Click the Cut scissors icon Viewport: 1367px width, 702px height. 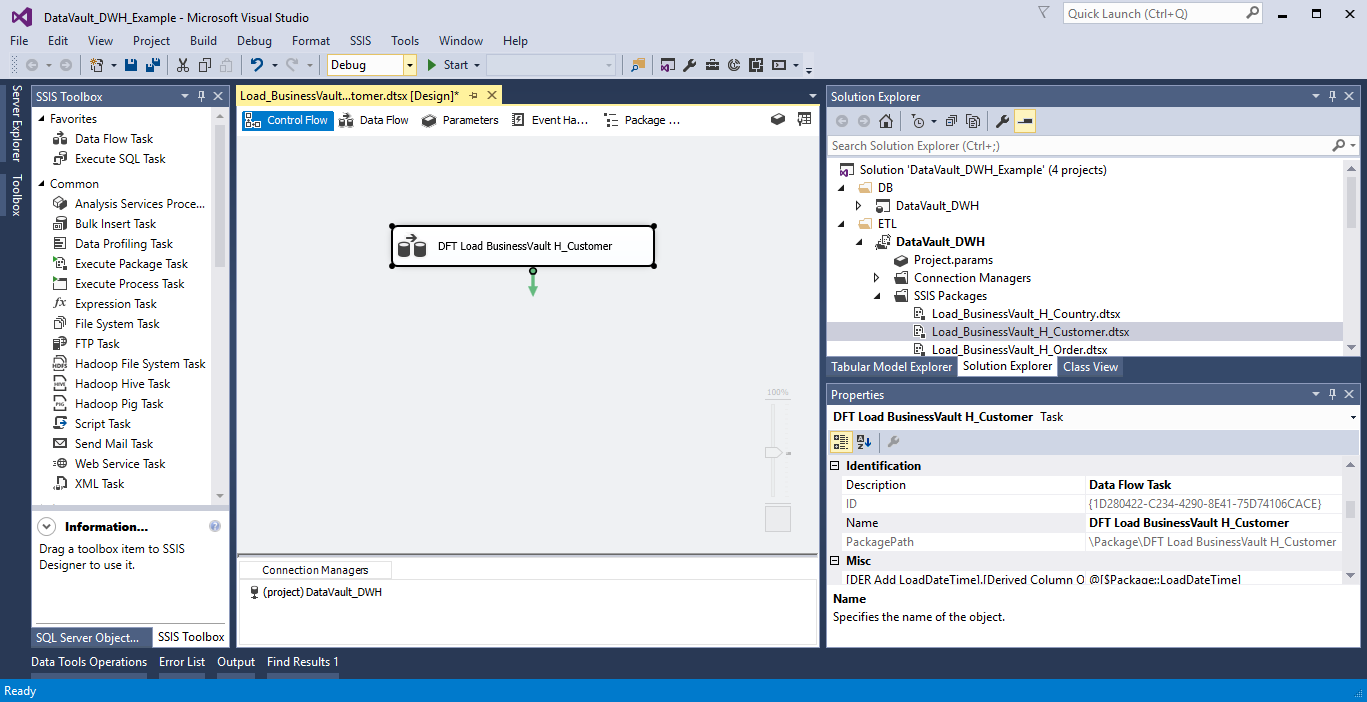pyautogui.click(x=182, y=65)
